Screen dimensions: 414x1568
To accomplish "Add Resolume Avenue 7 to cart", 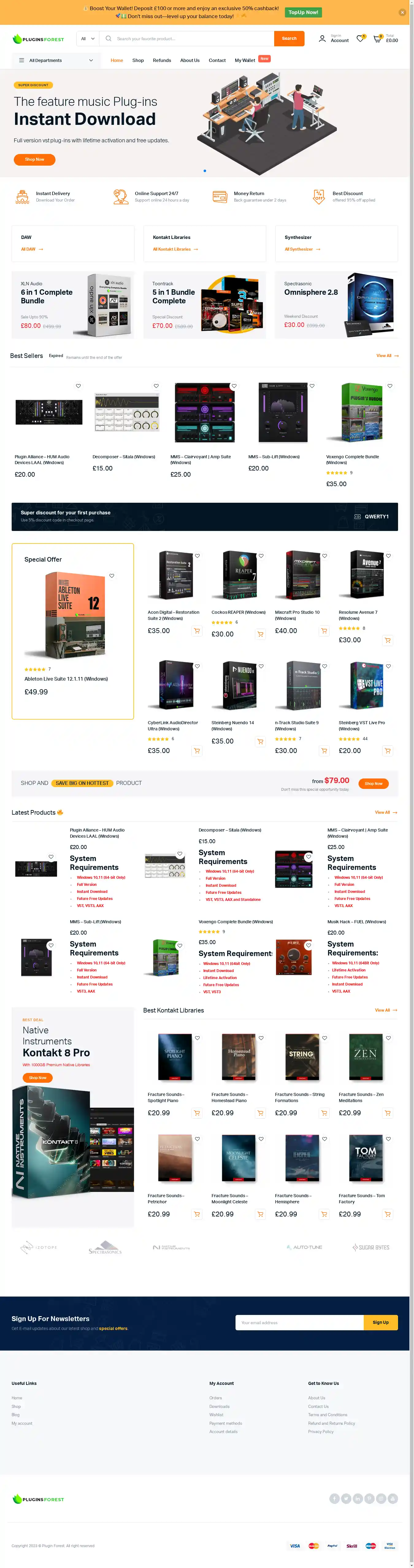I will coord(388,640).
